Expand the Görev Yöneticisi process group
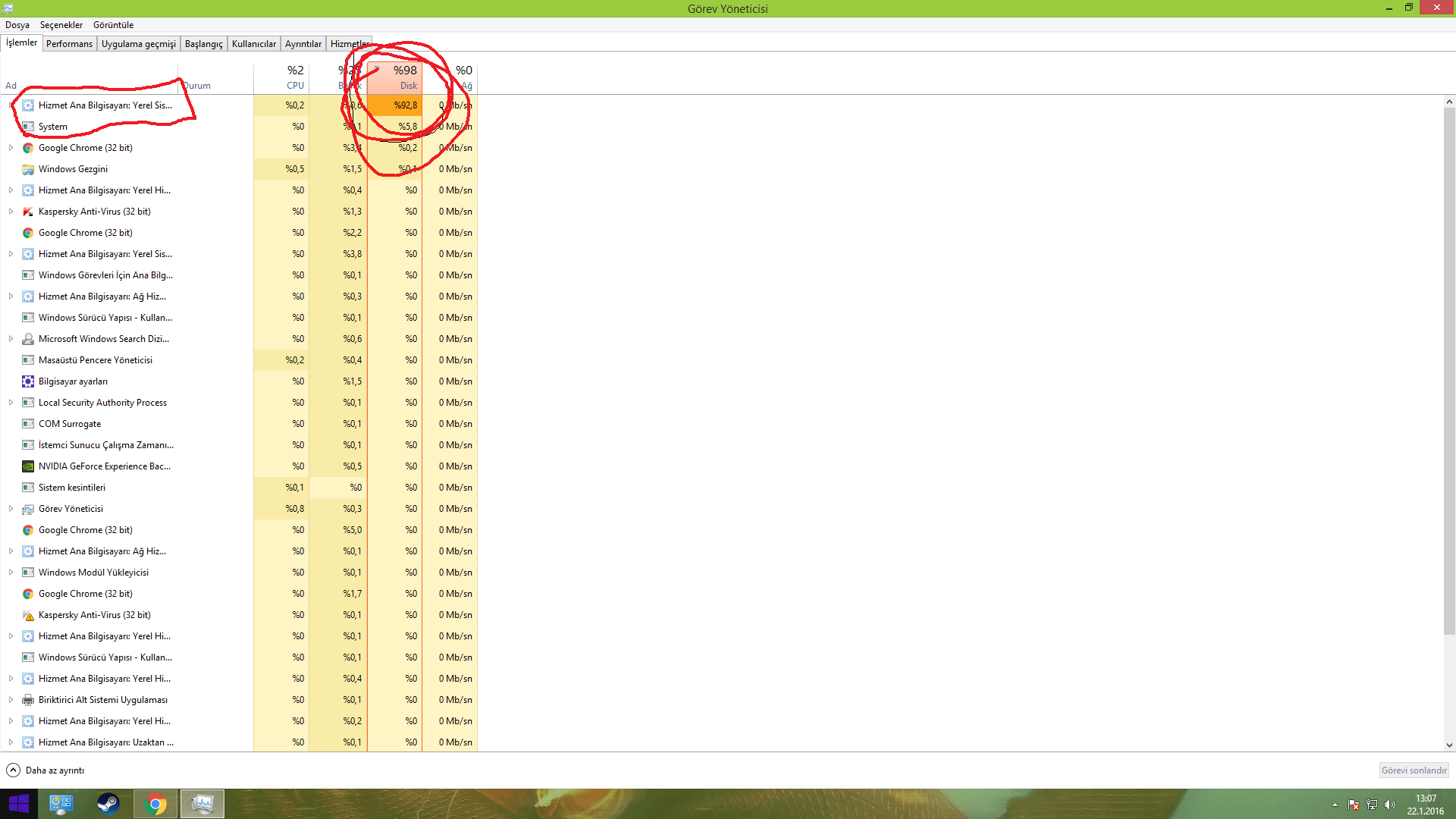 (11, 509)
